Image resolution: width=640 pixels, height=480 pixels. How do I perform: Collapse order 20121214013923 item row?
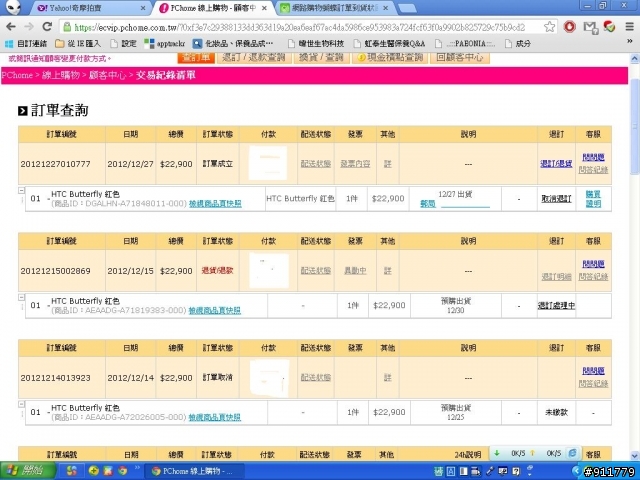[22, 404]
